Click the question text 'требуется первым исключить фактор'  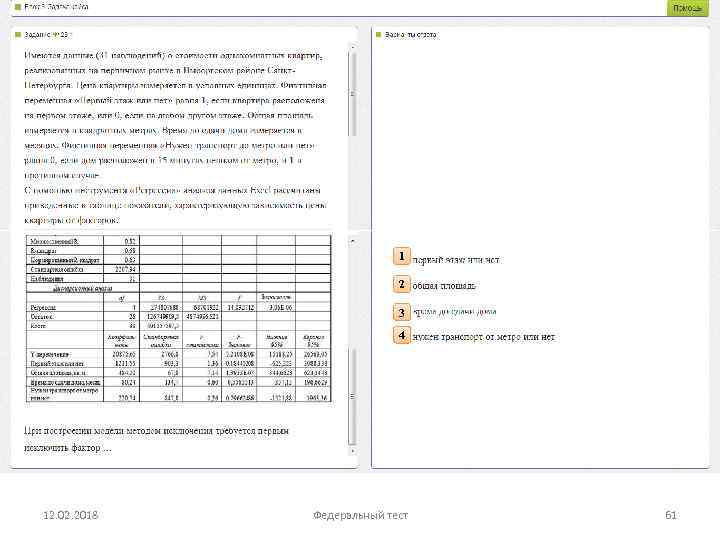click(x=156, y=439)
